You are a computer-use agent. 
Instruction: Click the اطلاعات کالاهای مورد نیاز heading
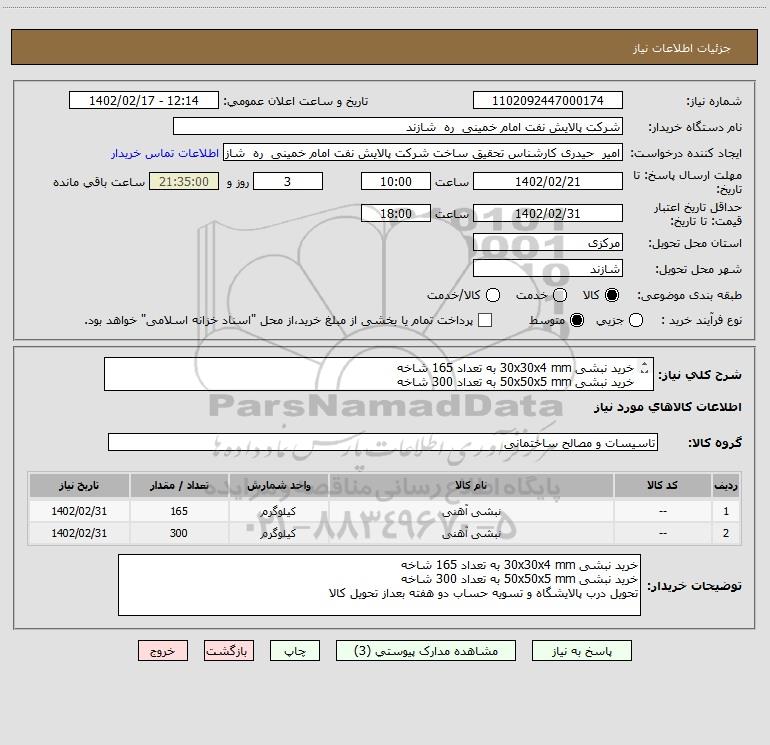coord(668,407)
